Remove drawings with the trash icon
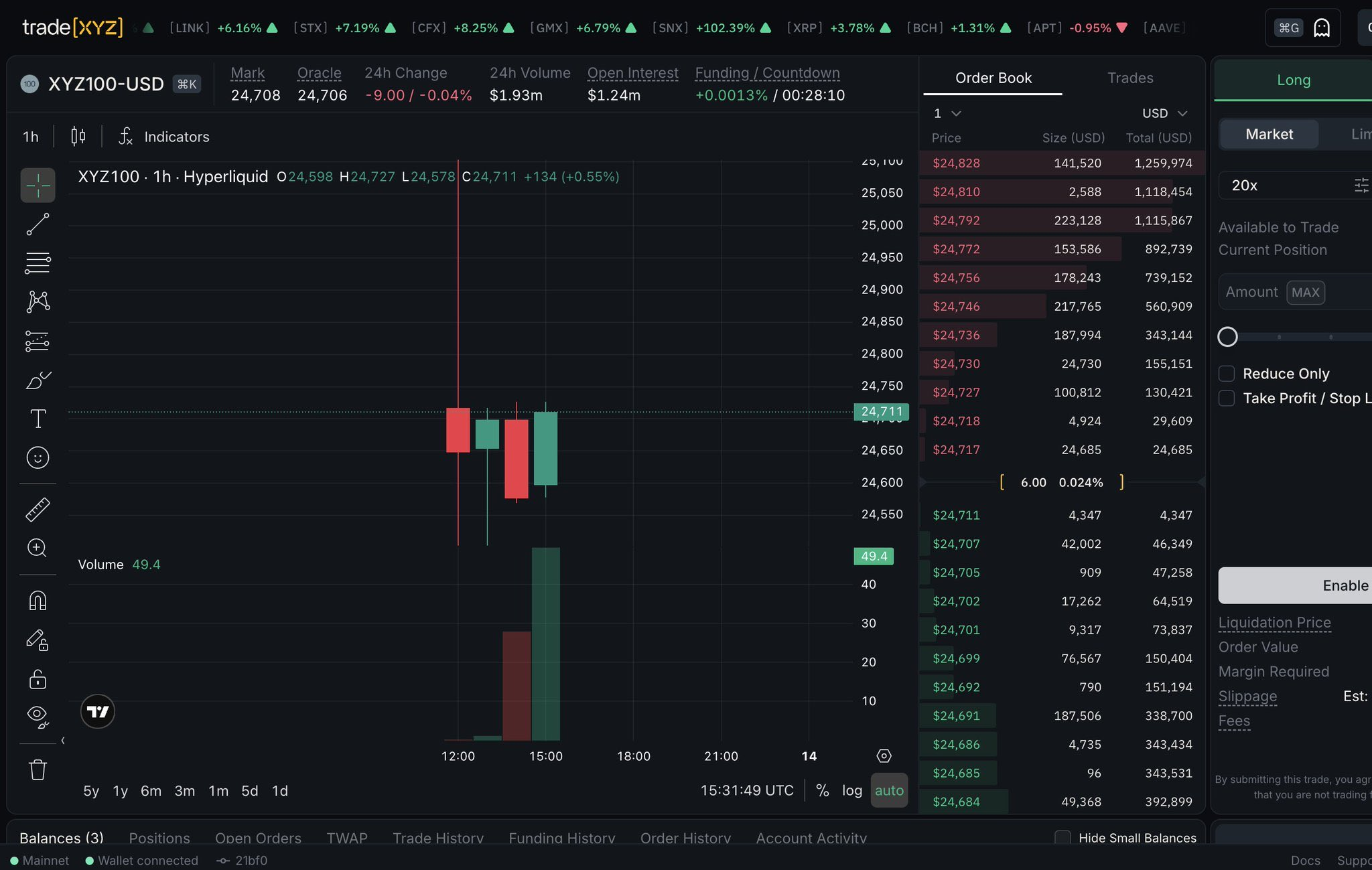Screen dimensions: 1372x870 [38, 770]
